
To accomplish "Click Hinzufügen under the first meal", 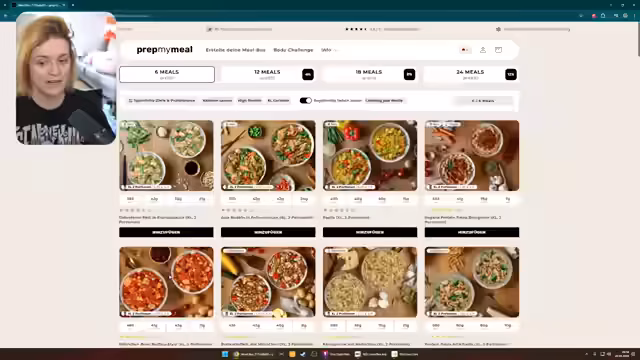I will point(166,232).
